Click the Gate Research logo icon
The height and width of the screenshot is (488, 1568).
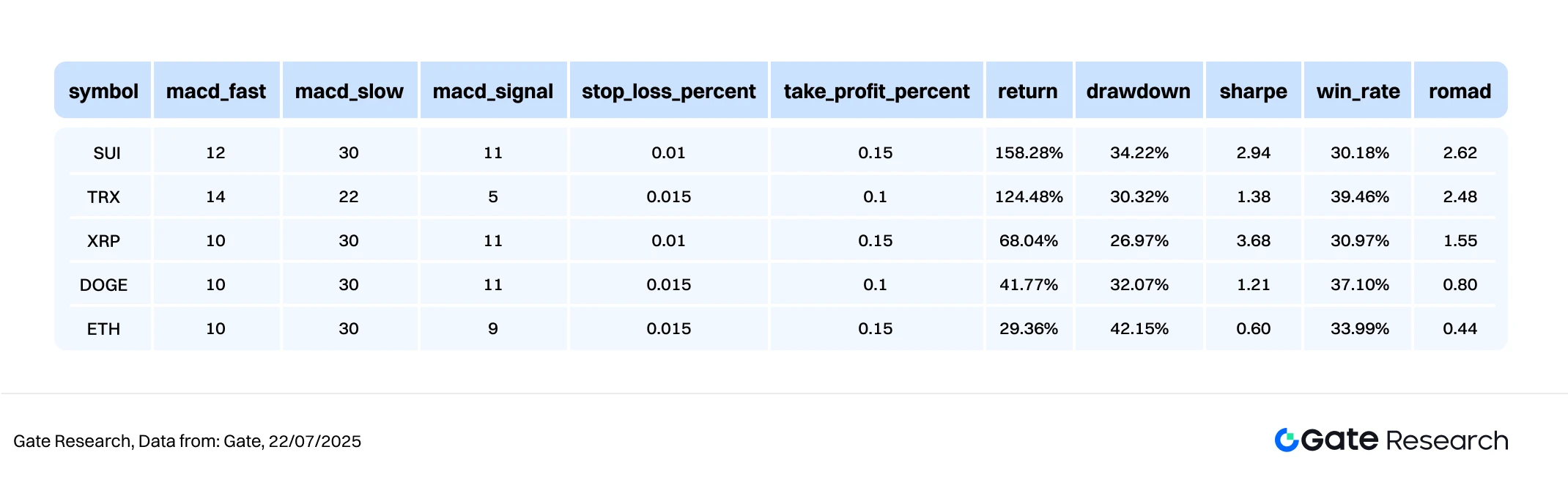tap(1286, 440)
